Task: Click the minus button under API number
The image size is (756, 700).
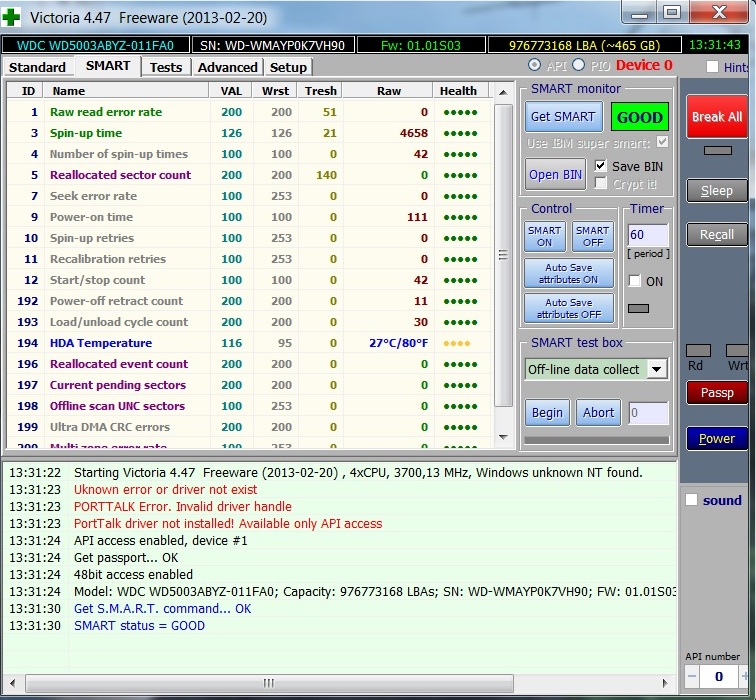Action: click(x=693, y=677)
